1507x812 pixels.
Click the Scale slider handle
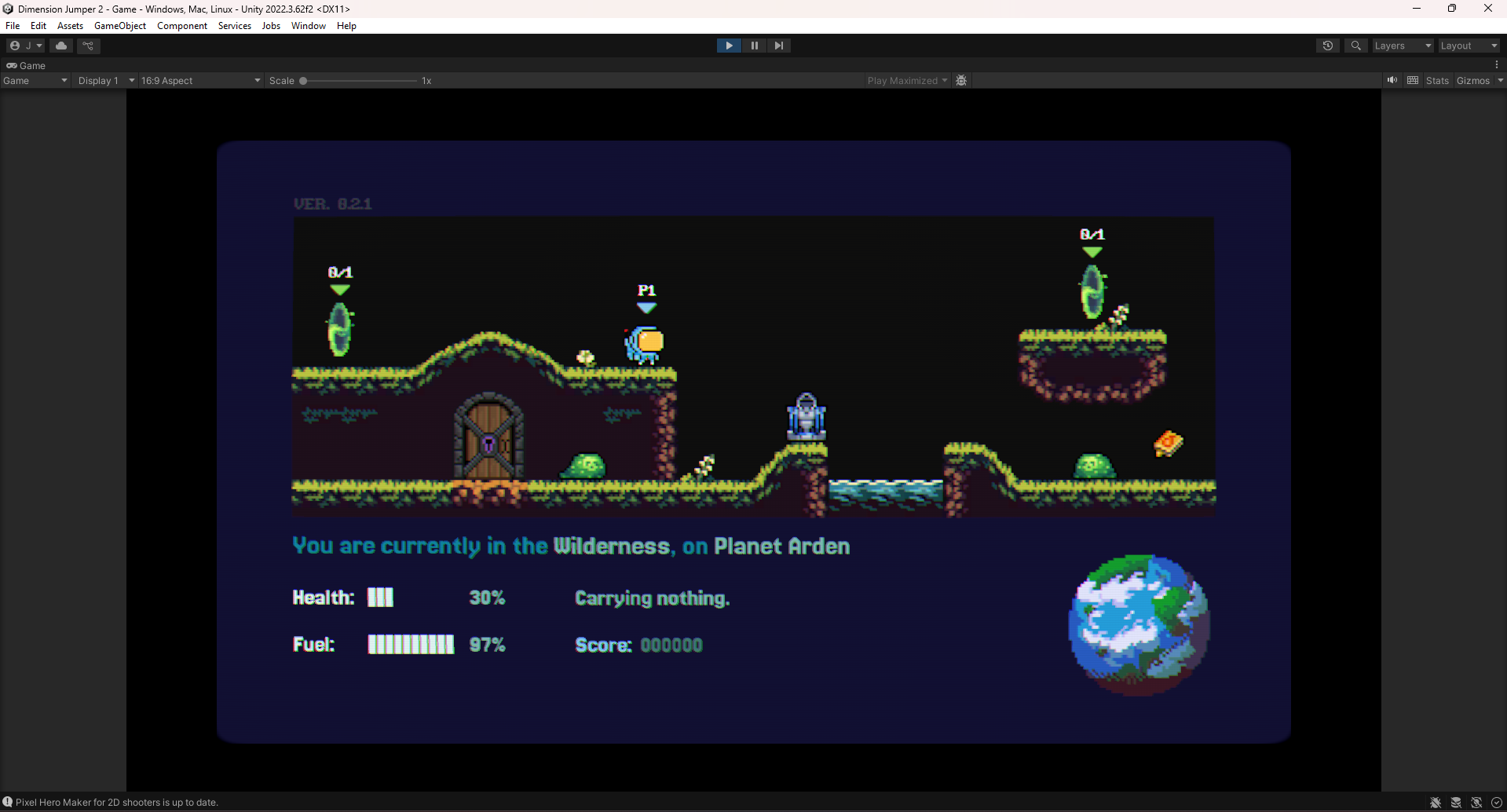303,80
